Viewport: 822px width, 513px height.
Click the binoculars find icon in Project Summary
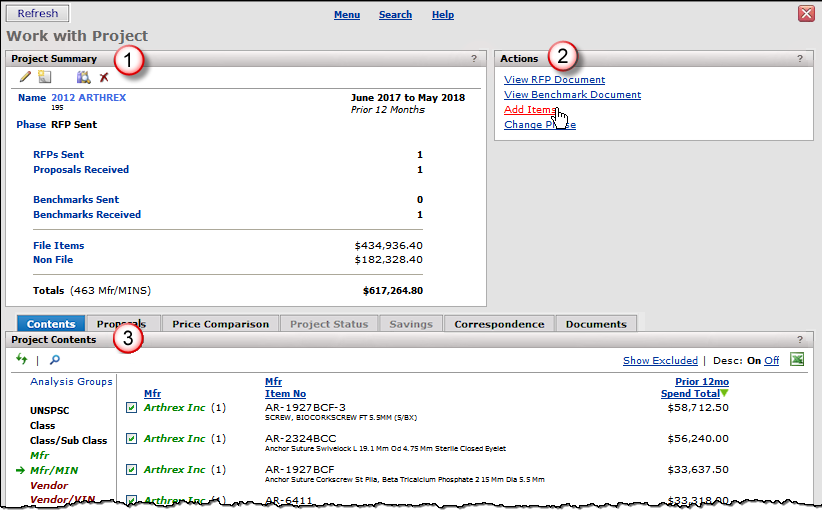coord(84,77)
